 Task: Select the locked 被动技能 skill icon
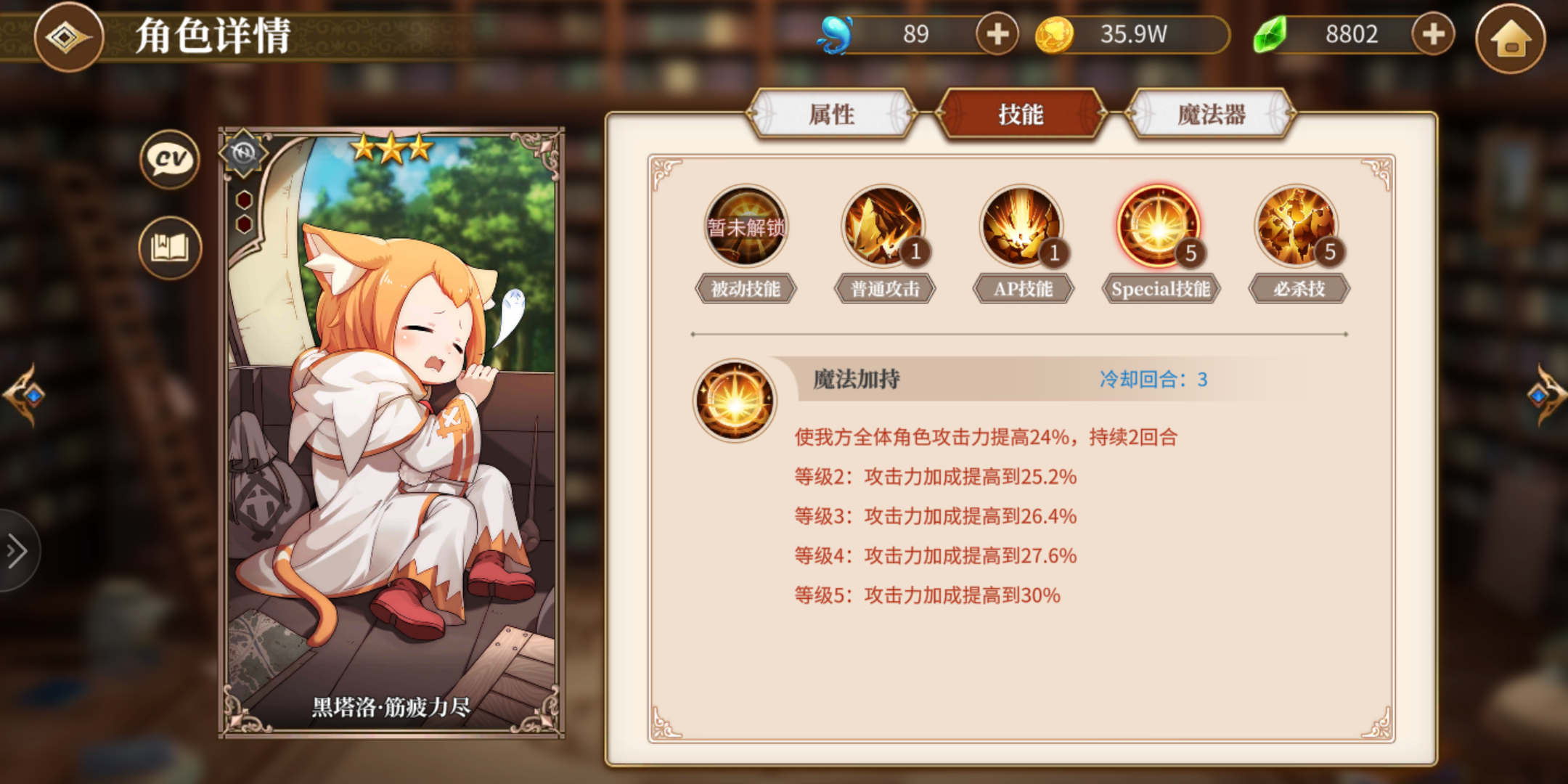746,226
